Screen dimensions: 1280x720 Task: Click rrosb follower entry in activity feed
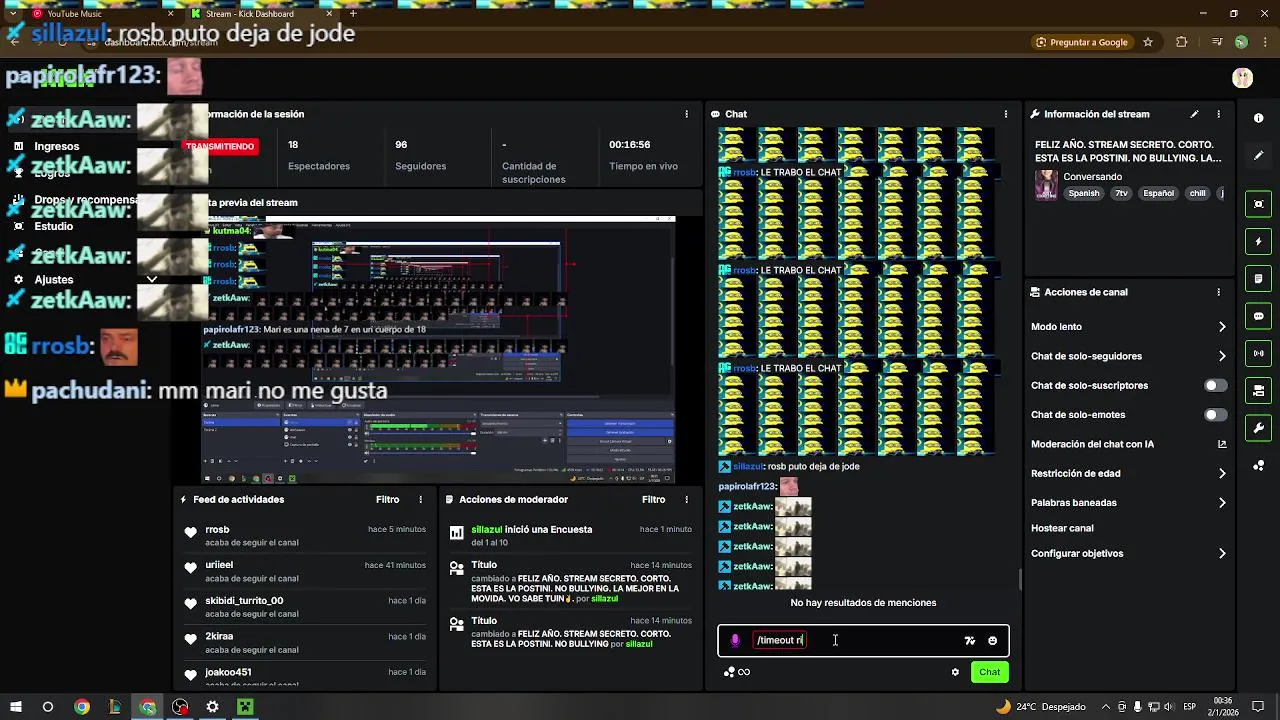click(x=305, y=536)
